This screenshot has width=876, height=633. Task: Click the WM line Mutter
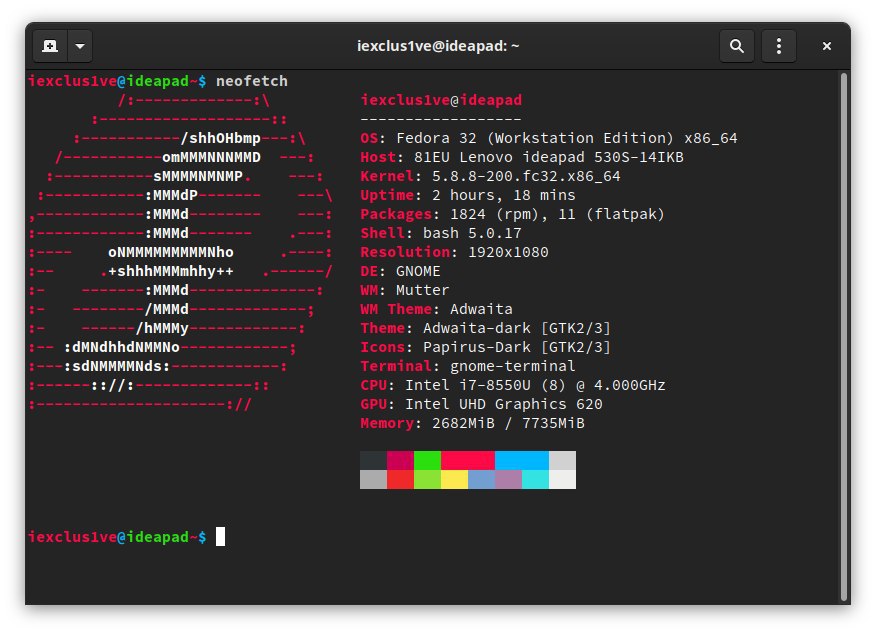405,290
